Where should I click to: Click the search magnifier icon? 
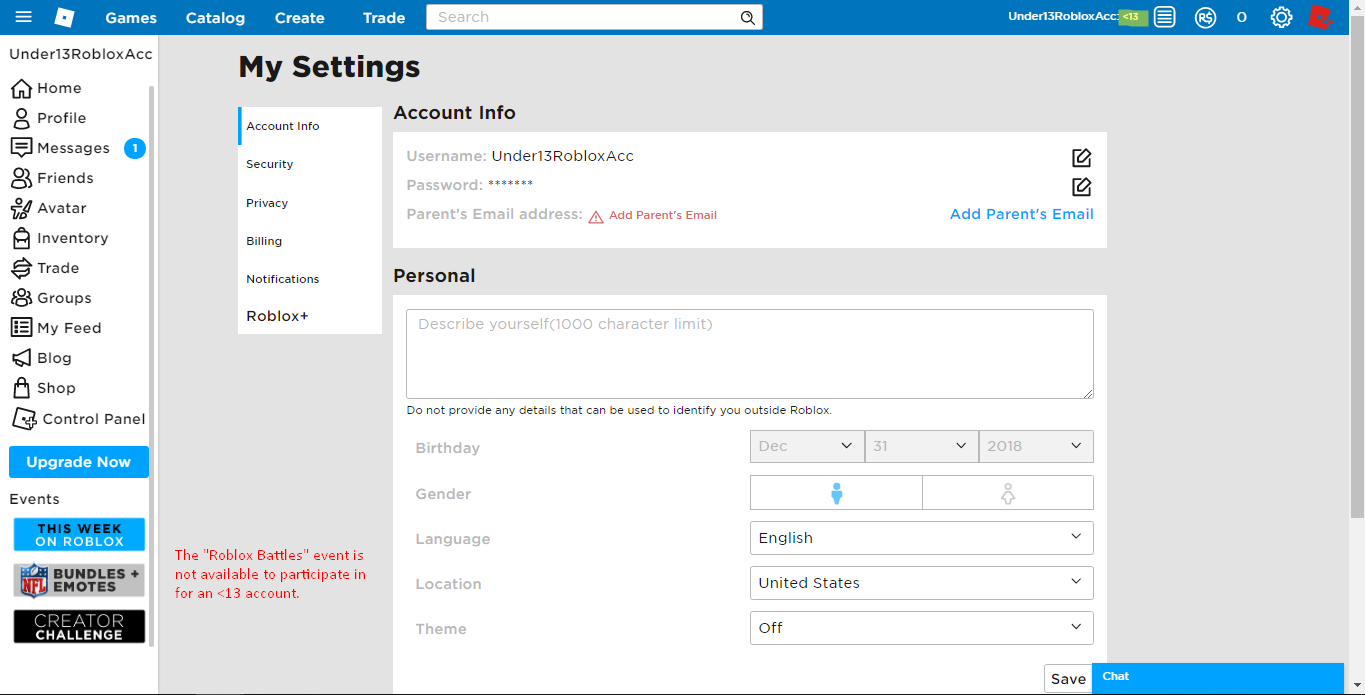click(747, 18)
